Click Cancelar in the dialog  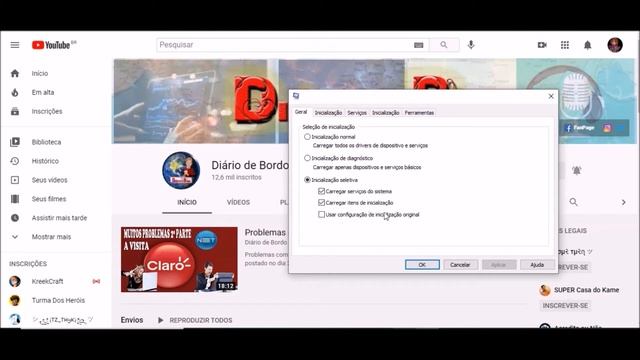click(460, 265)
